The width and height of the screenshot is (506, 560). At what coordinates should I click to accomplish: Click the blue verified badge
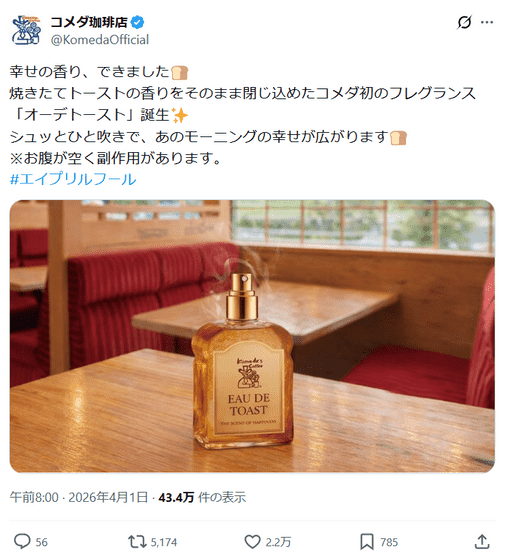tap(137, 22)
